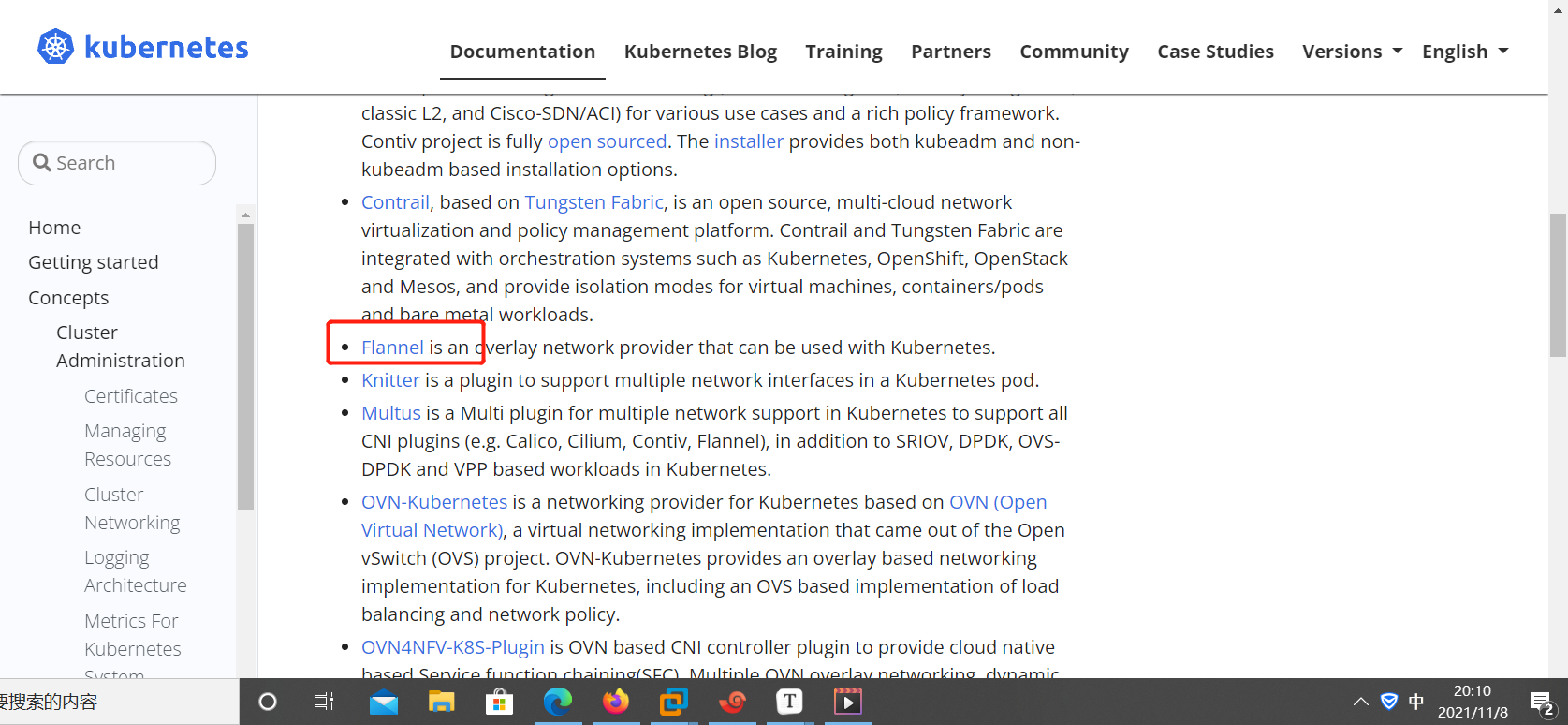Click the sidebar scrollbar thumb
The height and width of the screenshot is (725, 1568).
pos(245,367)
